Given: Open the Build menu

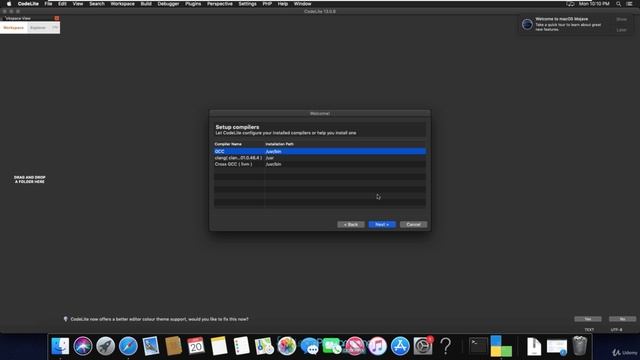Looking at the screenshot, I should tap(146, 4).
